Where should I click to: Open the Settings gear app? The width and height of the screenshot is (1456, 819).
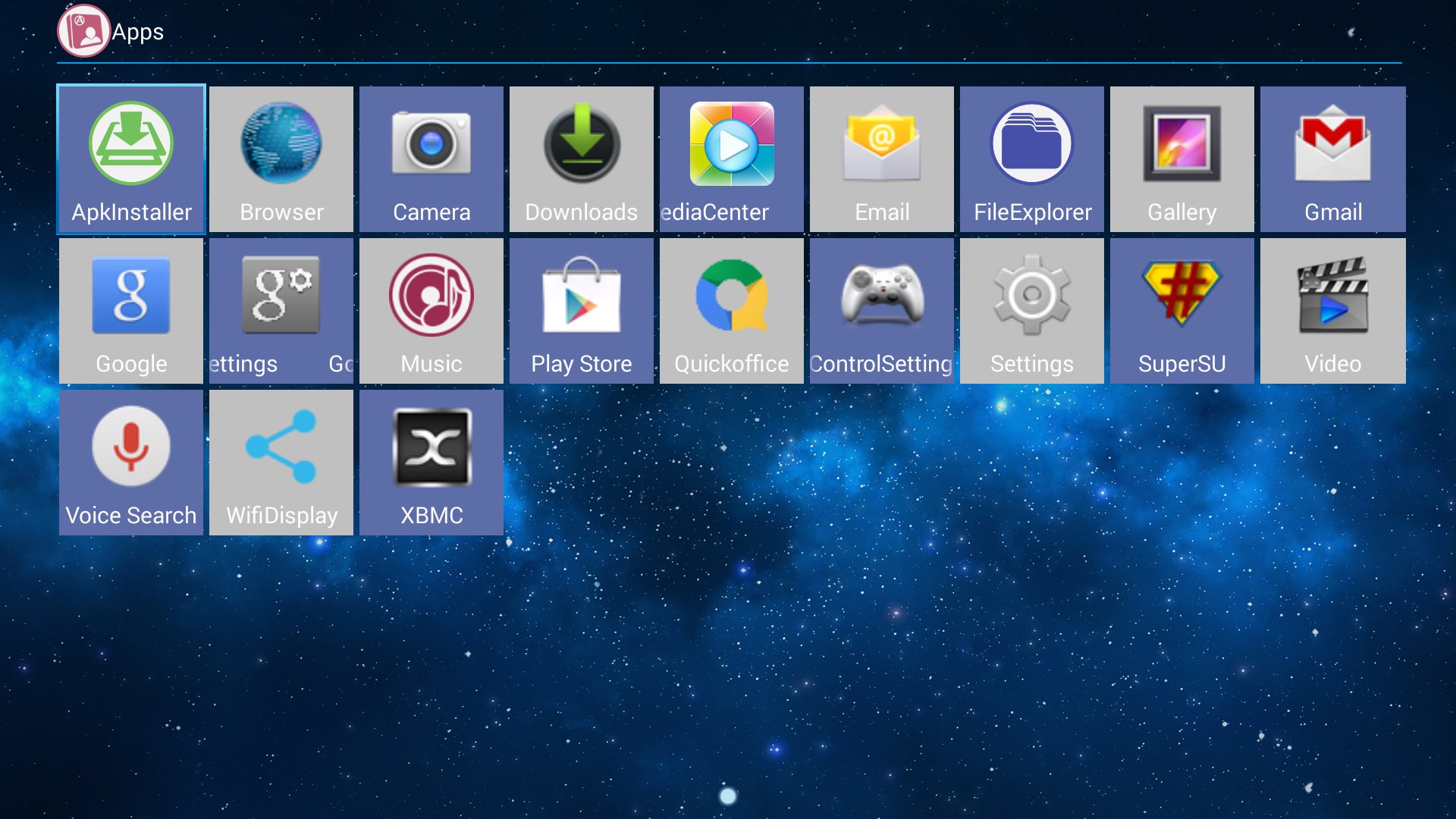coord(1032,311)
